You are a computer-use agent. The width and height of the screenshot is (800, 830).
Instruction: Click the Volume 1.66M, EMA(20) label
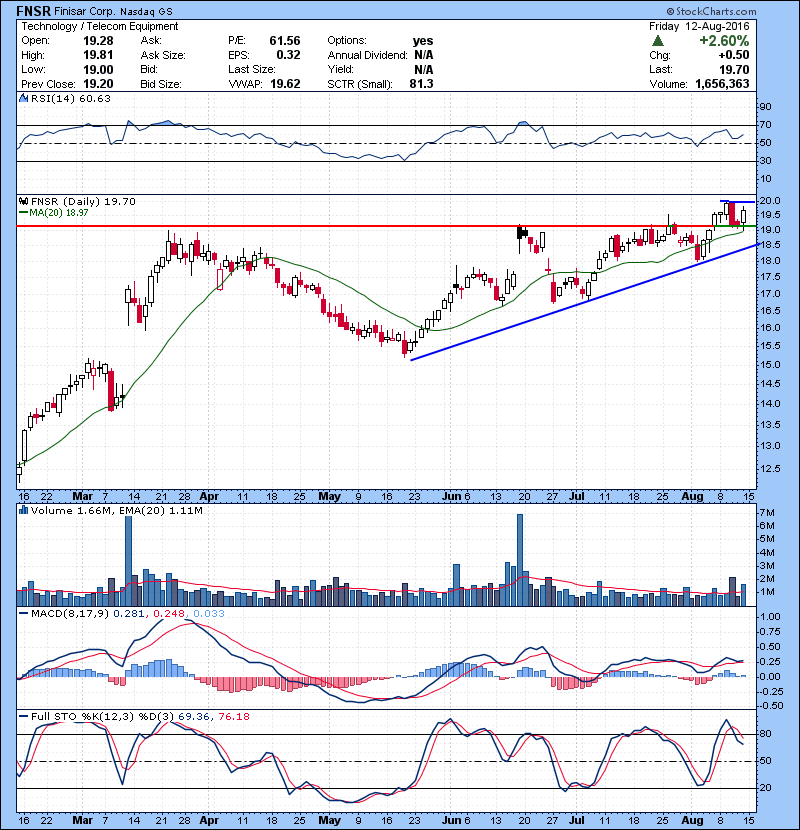coord(116,510)
